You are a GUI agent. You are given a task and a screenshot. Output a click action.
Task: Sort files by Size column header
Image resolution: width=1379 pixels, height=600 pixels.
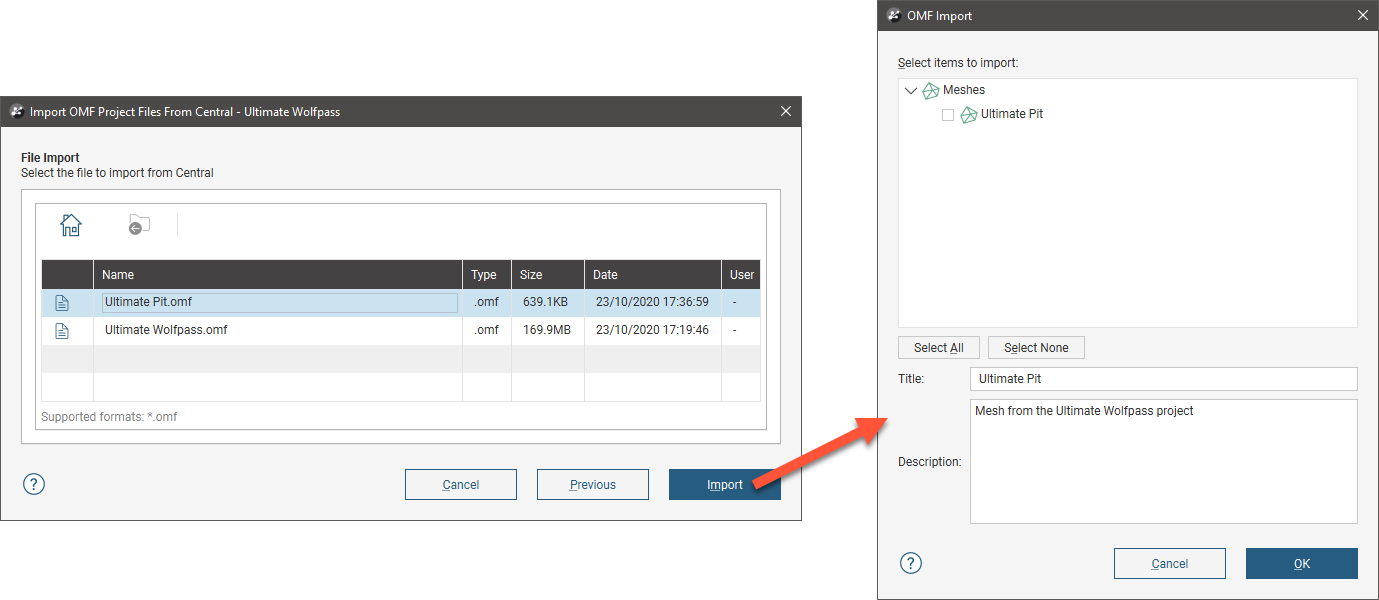coord(530,275)
